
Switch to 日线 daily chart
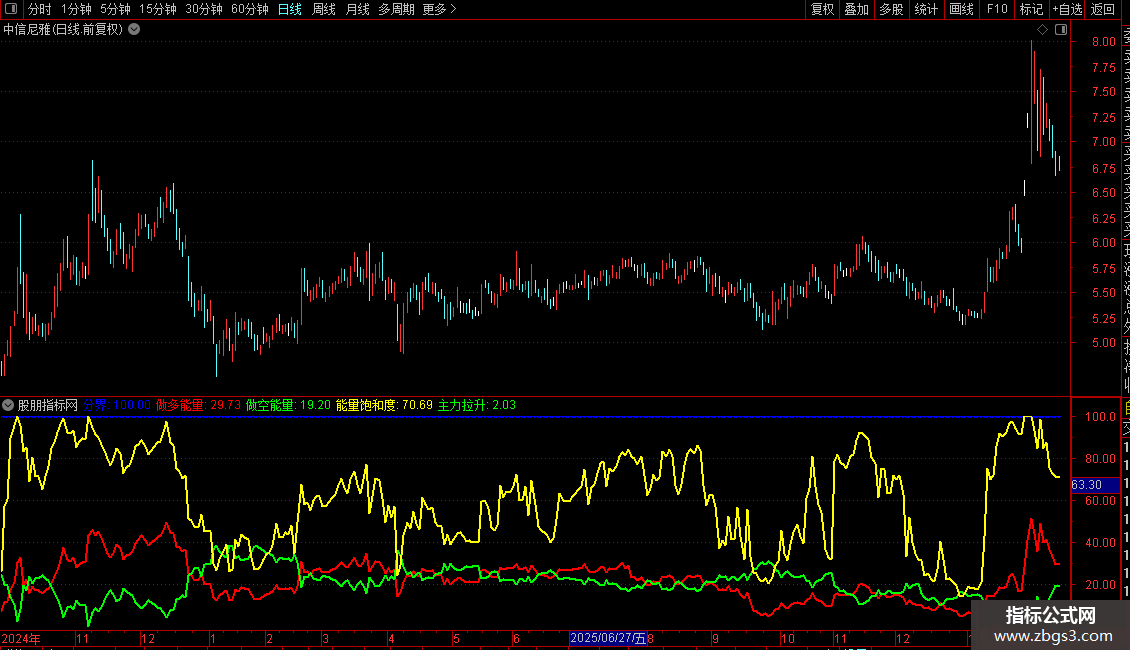pos(290,9)
